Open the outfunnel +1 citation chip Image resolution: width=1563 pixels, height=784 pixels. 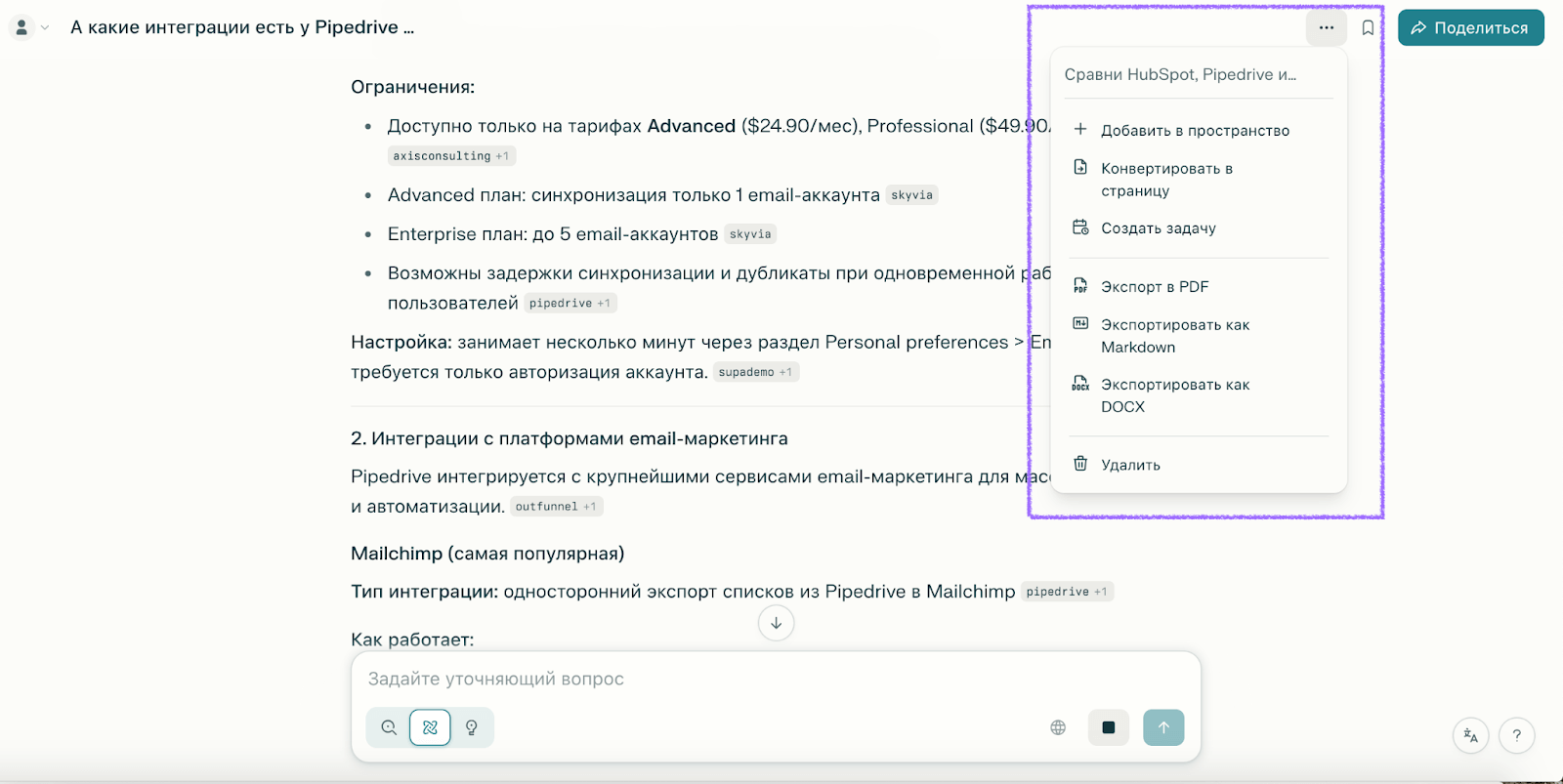(556, 507)
